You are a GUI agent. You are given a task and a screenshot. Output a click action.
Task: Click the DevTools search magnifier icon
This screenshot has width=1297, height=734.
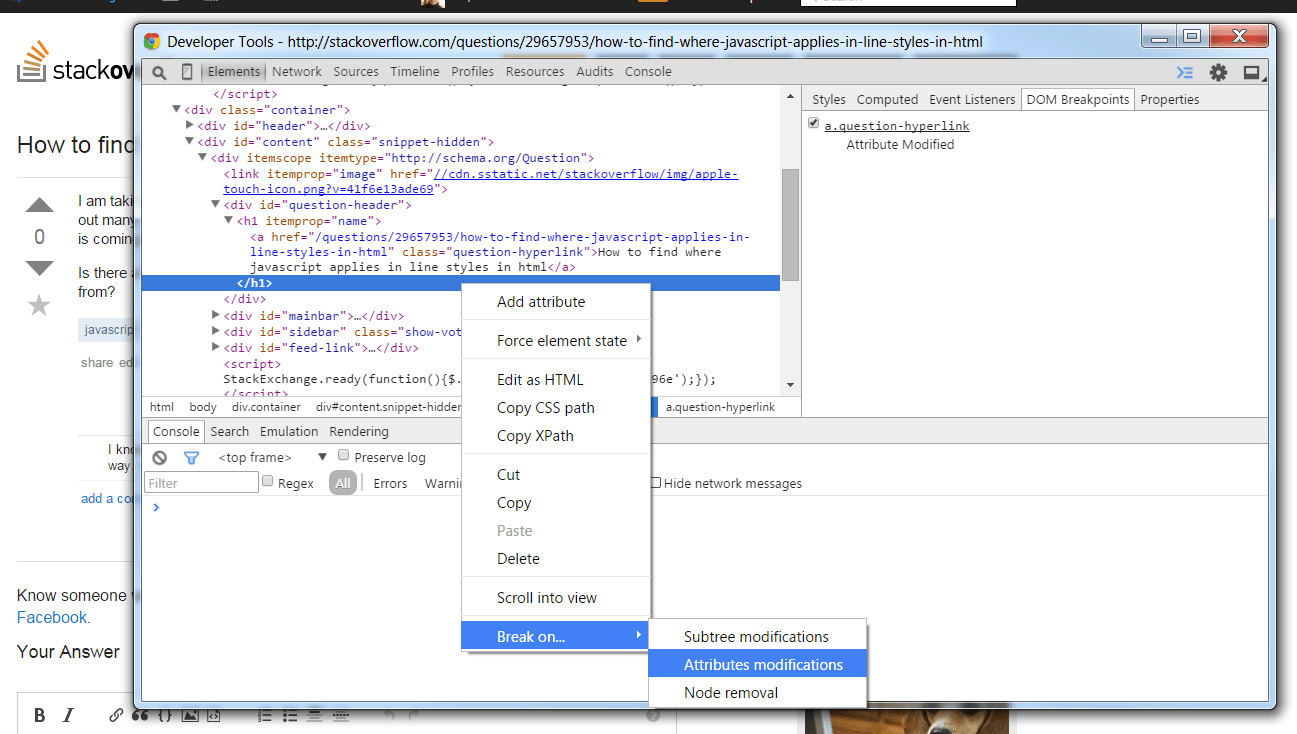click(x=159, y=72)
